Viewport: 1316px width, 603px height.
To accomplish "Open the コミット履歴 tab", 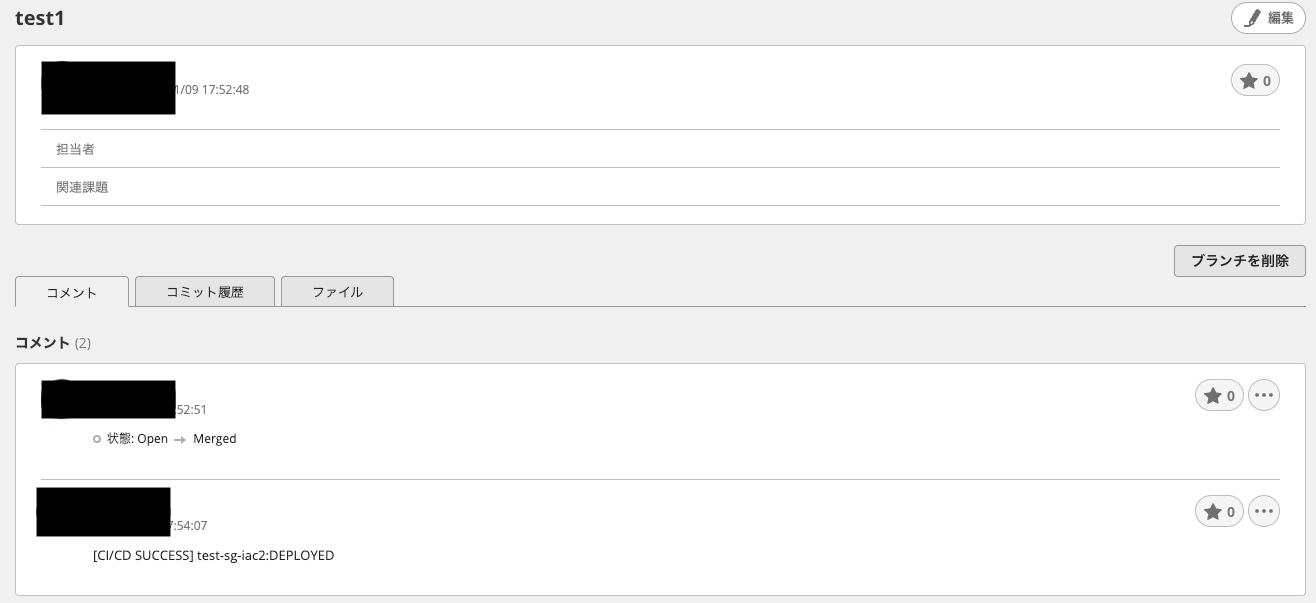I will click(x=205, y=292).
